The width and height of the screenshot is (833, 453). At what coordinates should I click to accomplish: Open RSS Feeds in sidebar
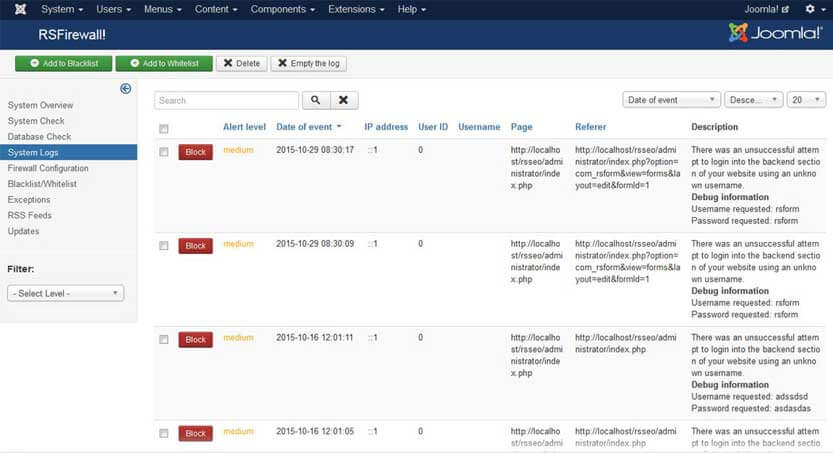tap(30, 215)
